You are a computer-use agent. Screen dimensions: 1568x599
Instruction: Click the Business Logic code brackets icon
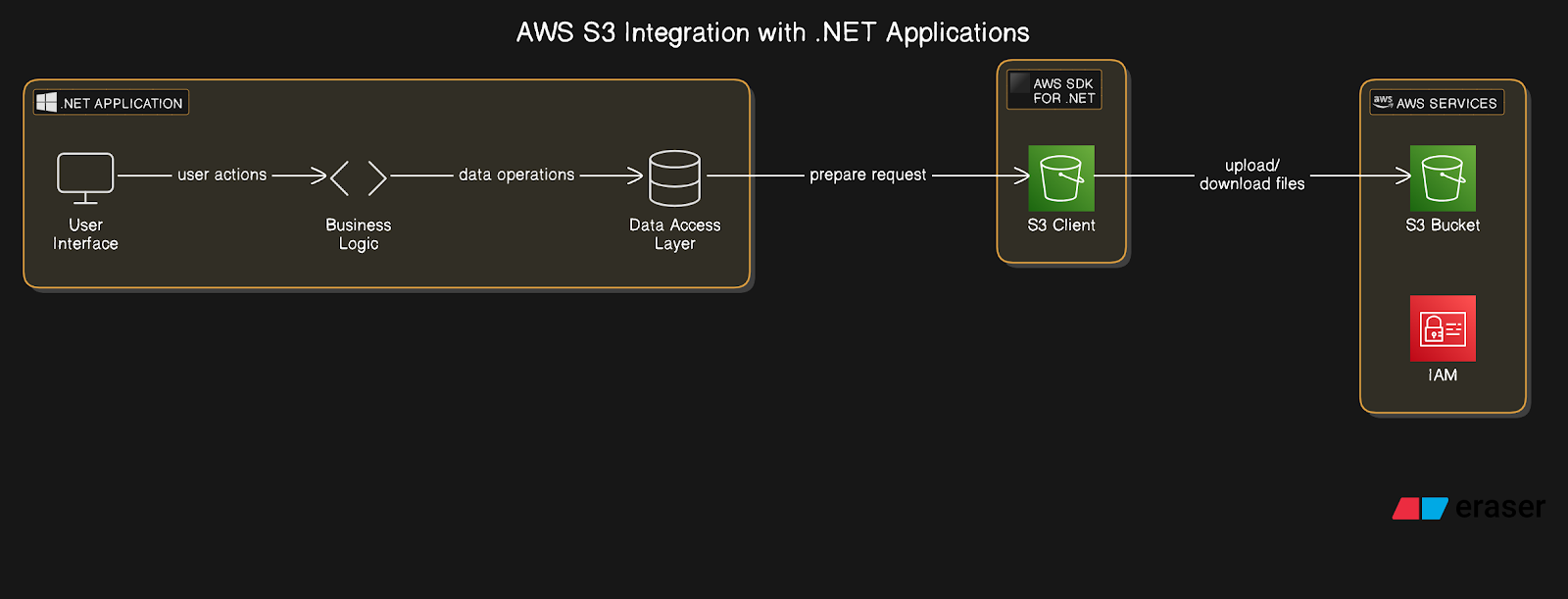(x=359, y=178)
